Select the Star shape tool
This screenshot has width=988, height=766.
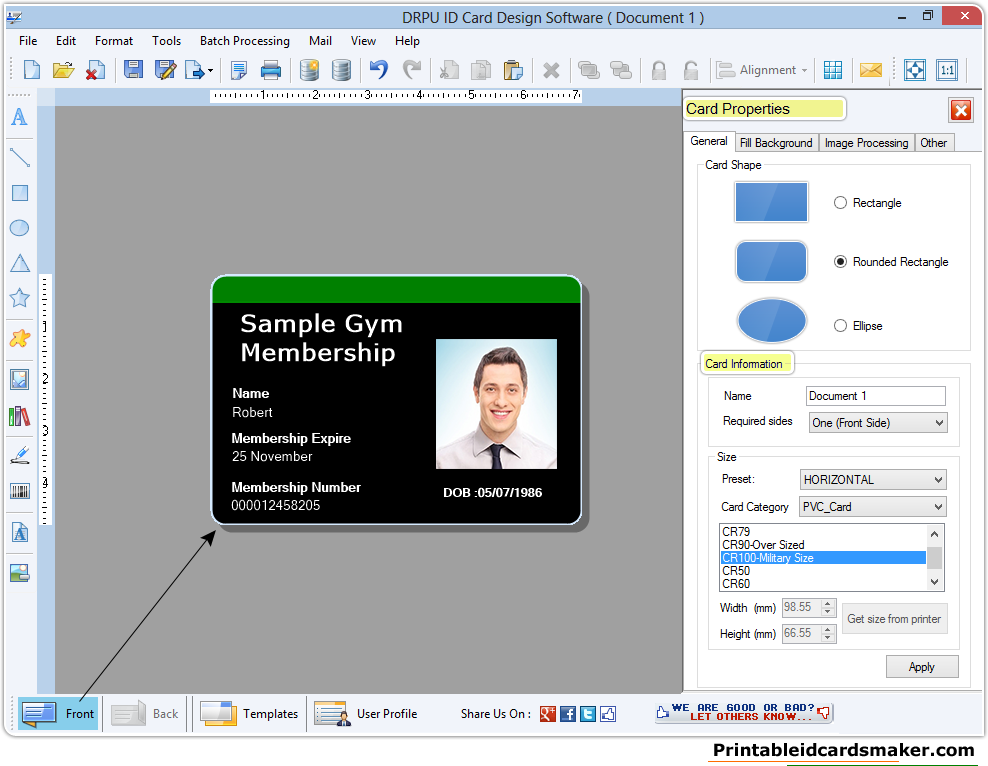click(20, 298)
